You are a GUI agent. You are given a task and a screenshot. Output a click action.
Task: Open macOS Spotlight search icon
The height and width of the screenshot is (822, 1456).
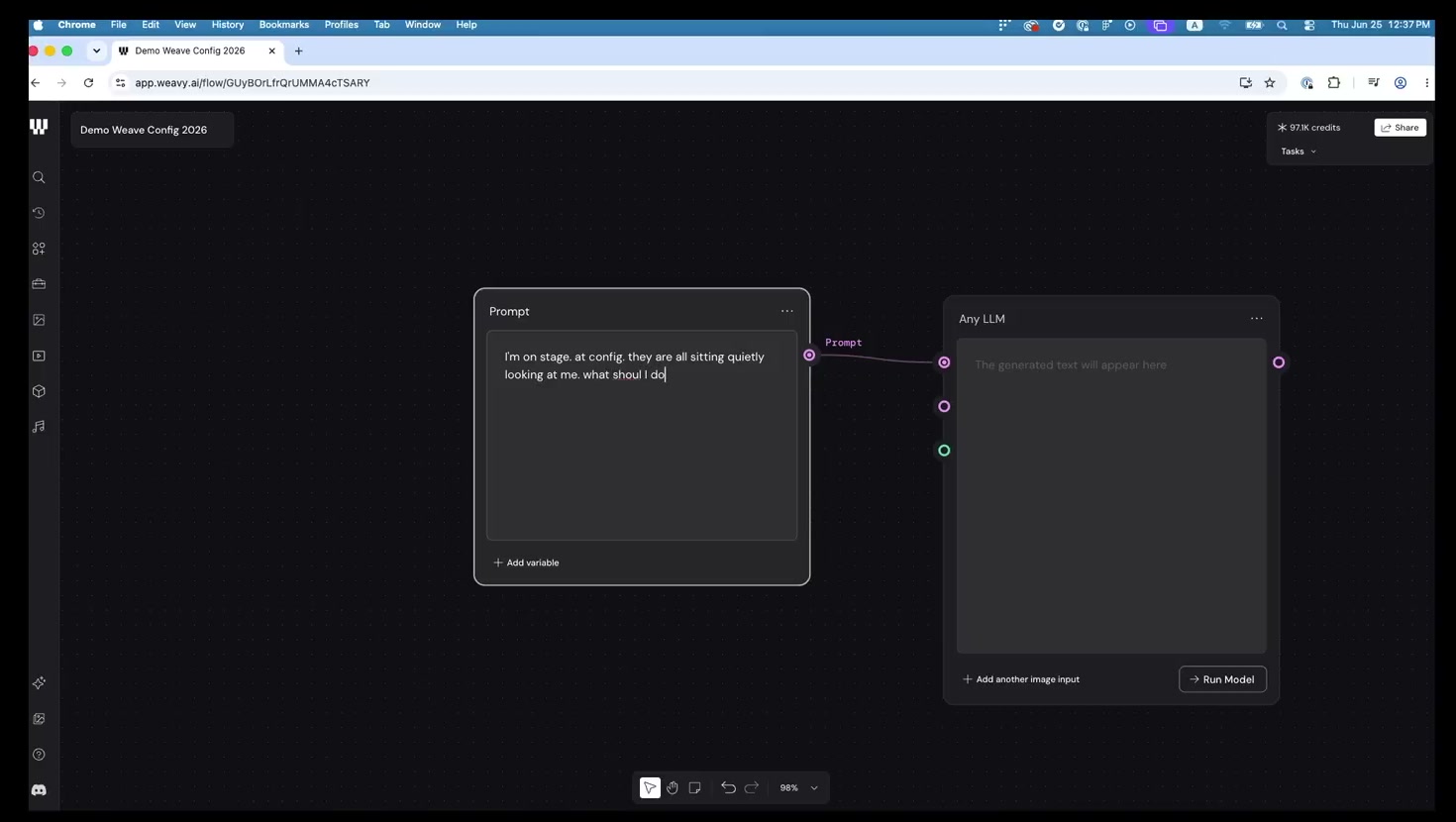tap(1282, 25)
